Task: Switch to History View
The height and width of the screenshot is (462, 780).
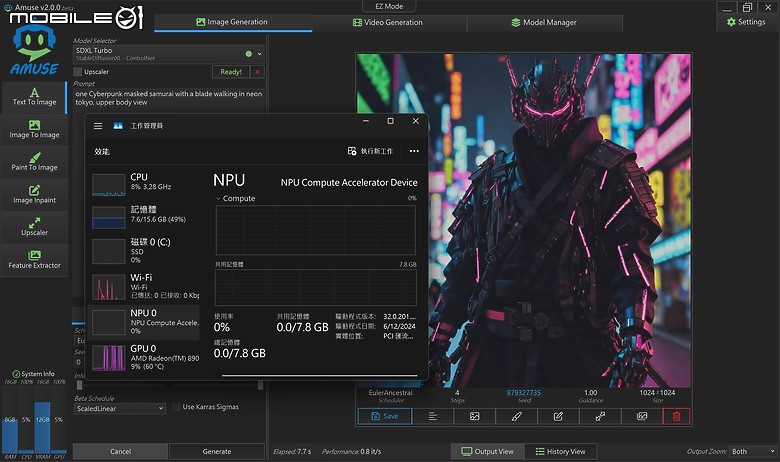Action: [x=561, y=452]
